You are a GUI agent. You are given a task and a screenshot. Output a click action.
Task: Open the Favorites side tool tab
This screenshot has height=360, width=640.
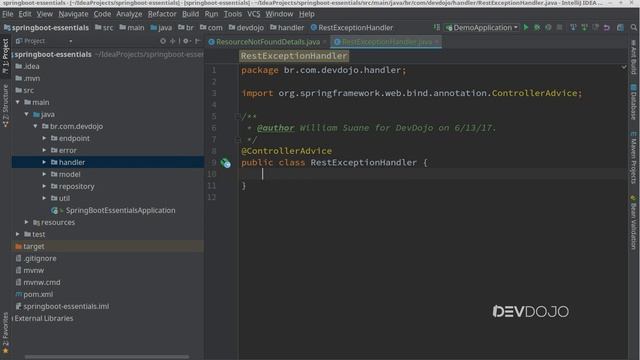(5, 333)
